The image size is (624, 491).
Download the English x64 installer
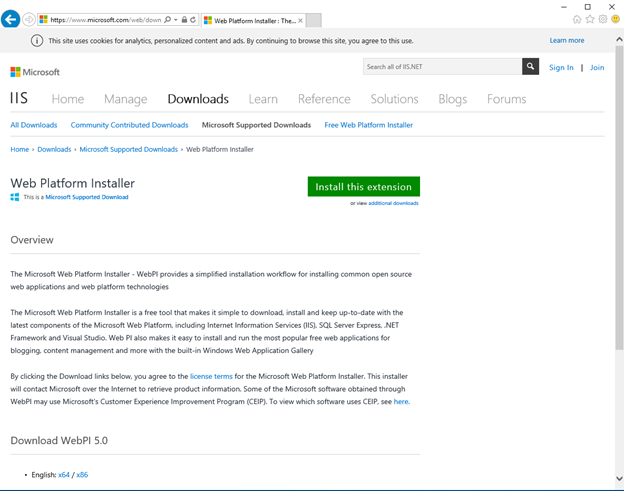[x=64, y=475]
